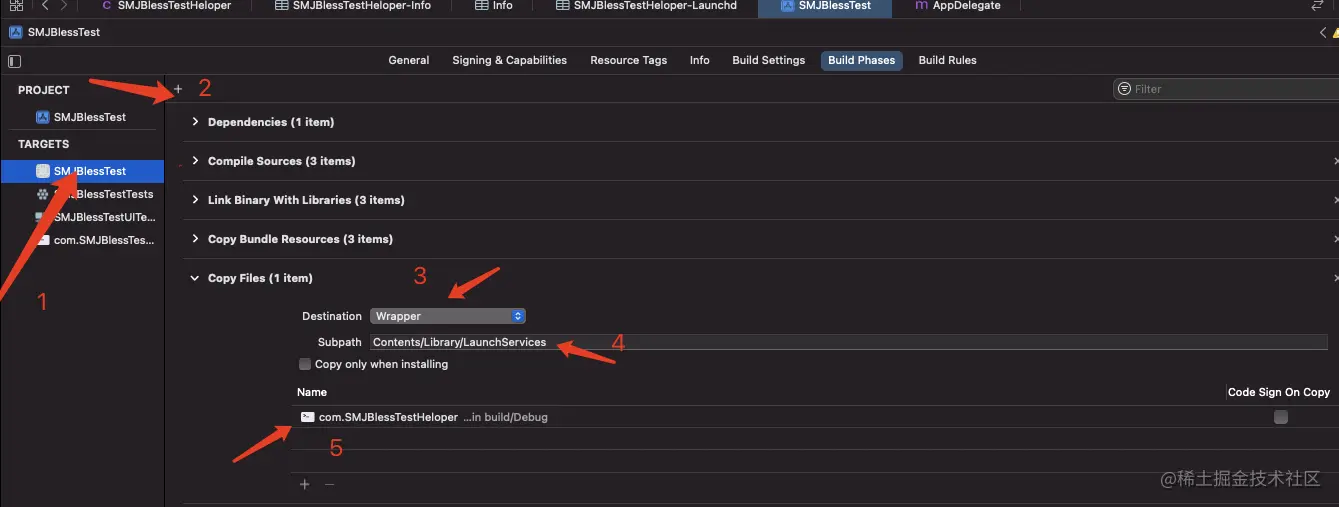Go forward with the right navigation arrow
The width and height of the screenshot is (1339, 507).
click(64, 5)
